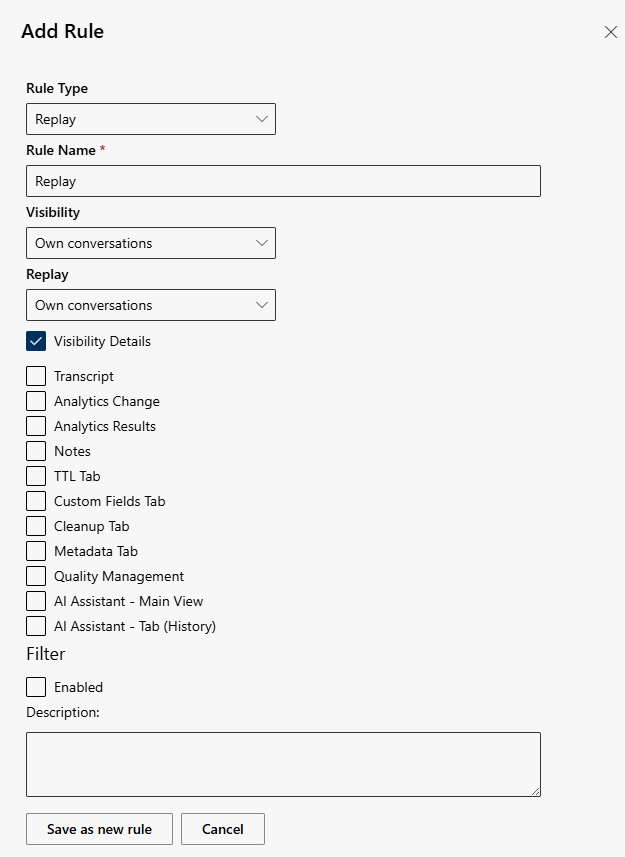
Task: Enable AI Assistant - Main View checkbox
Action: pyautogui.click(x=36, y=601)
